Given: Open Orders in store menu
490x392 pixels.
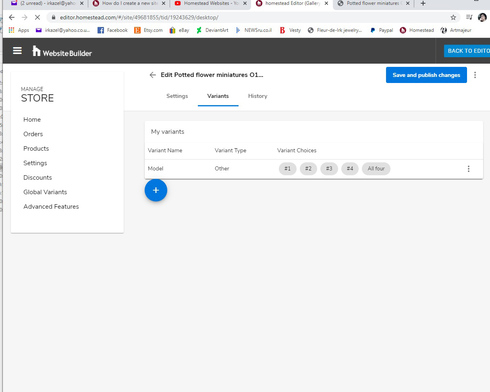Looking at the screenshot, I should [33, 134].
